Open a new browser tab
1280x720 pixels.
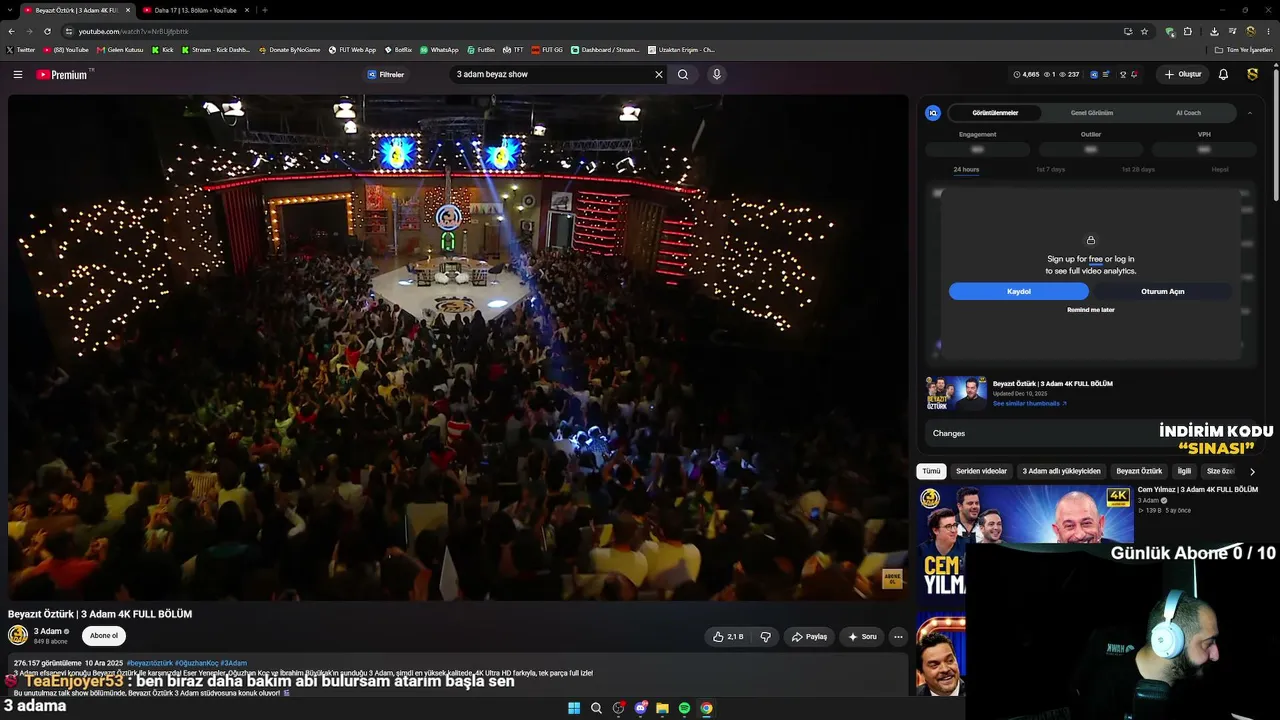coord(264,10)
